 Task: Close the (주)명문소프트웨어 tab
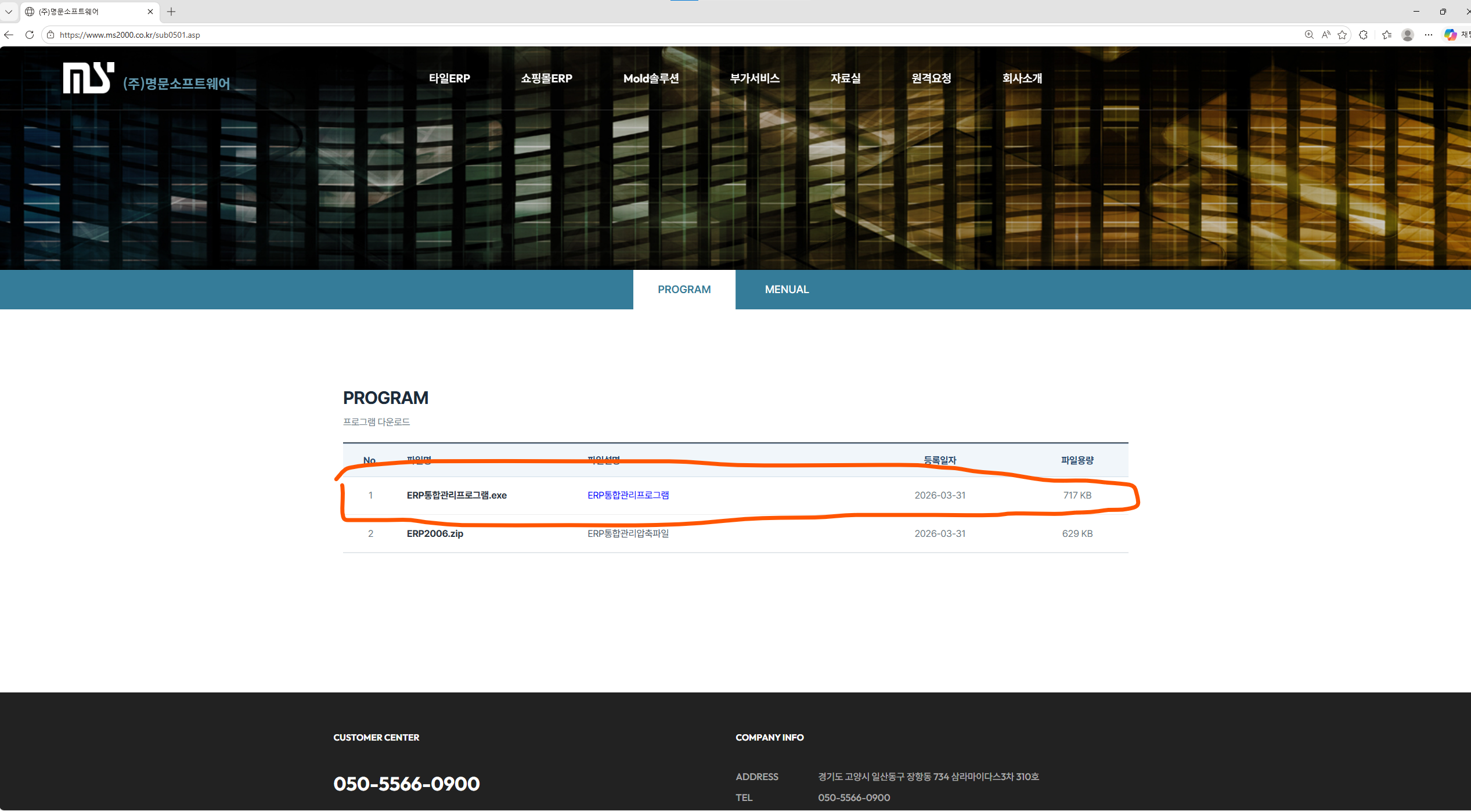[x=150, y=12]
